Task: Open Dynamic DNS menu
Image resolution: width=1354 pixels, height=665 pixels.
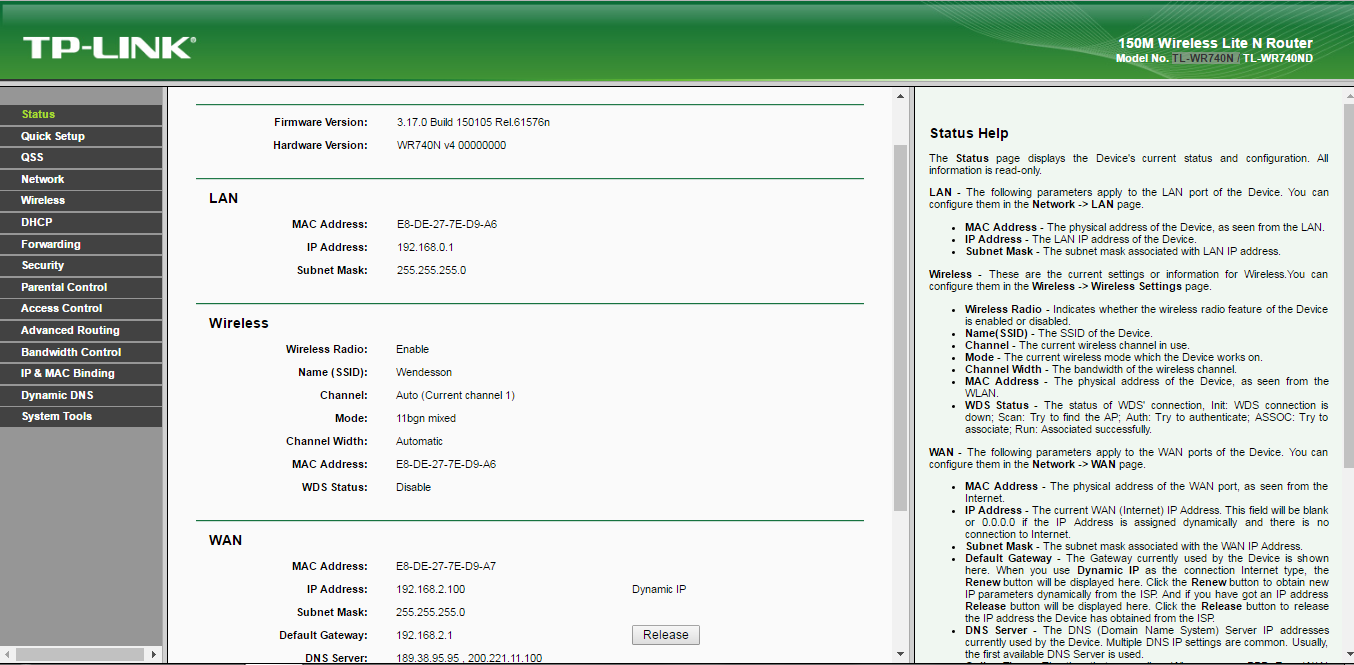Action: [80, 395]
